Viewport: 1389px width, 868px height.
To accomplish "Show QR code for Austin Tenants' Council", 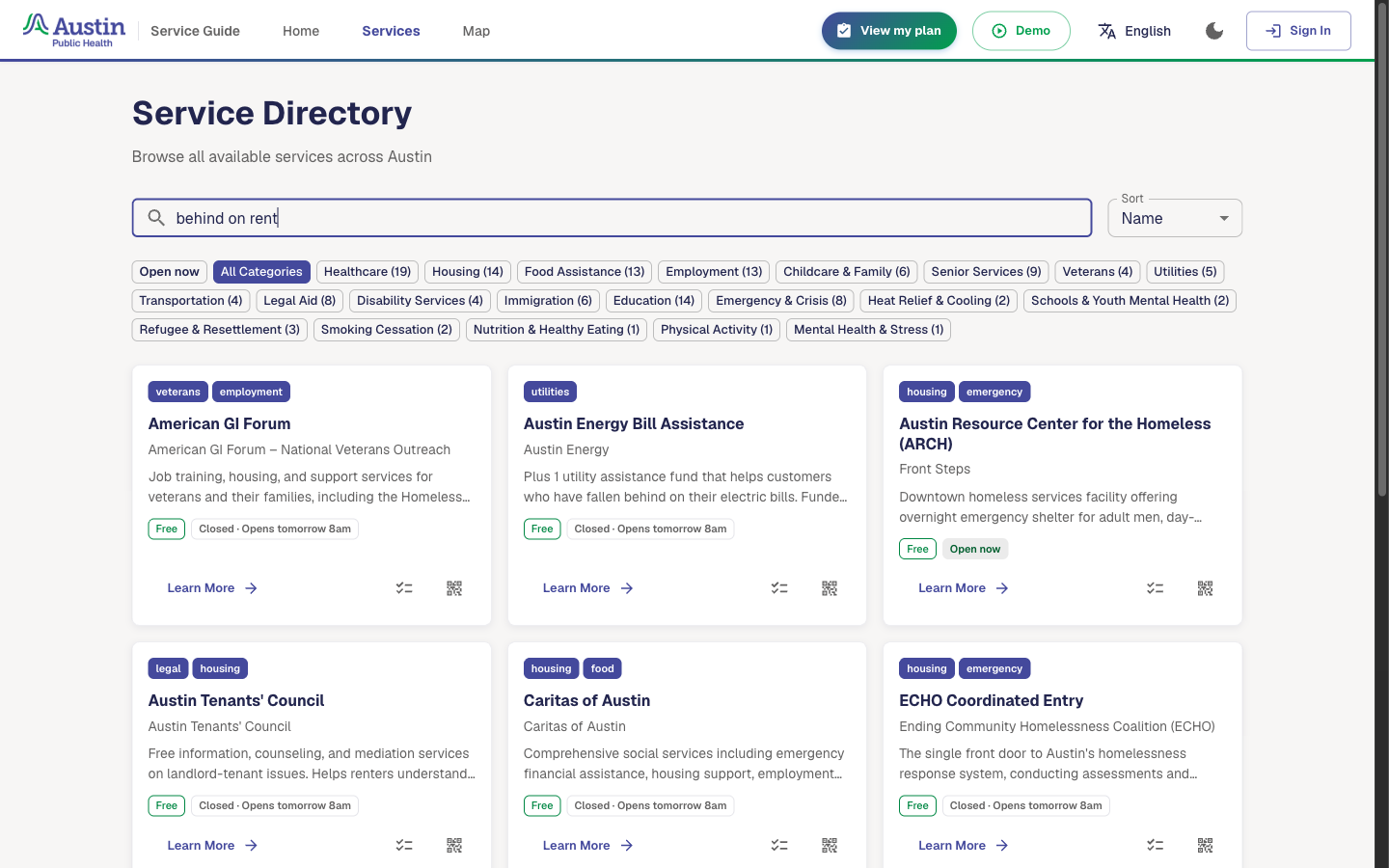I will pyautogui.click(x=454, y=846).
